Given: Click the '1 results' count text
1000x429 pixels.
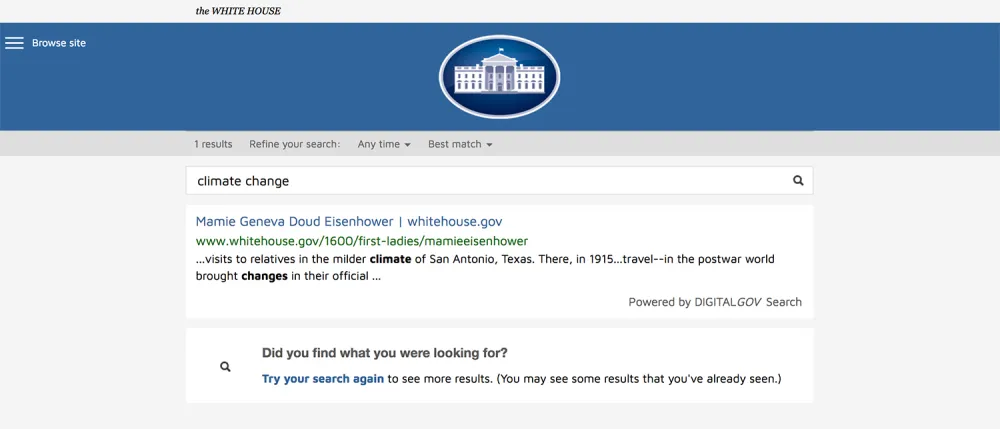Looking at the screenshot, I should (213, 144).
